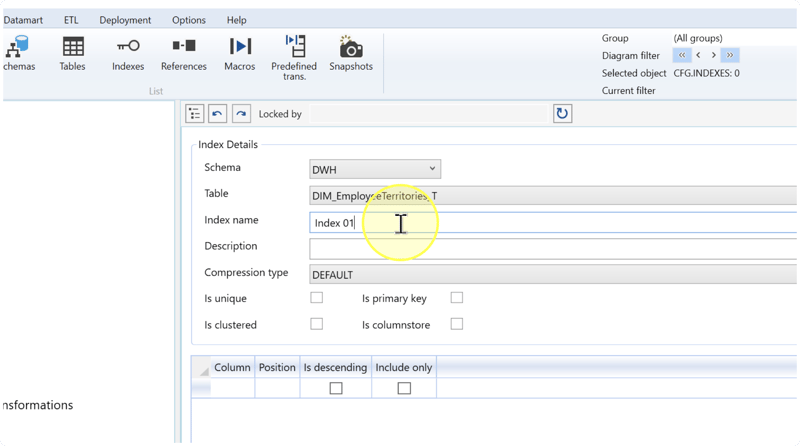Open the Snapshots list

point(351,53)
